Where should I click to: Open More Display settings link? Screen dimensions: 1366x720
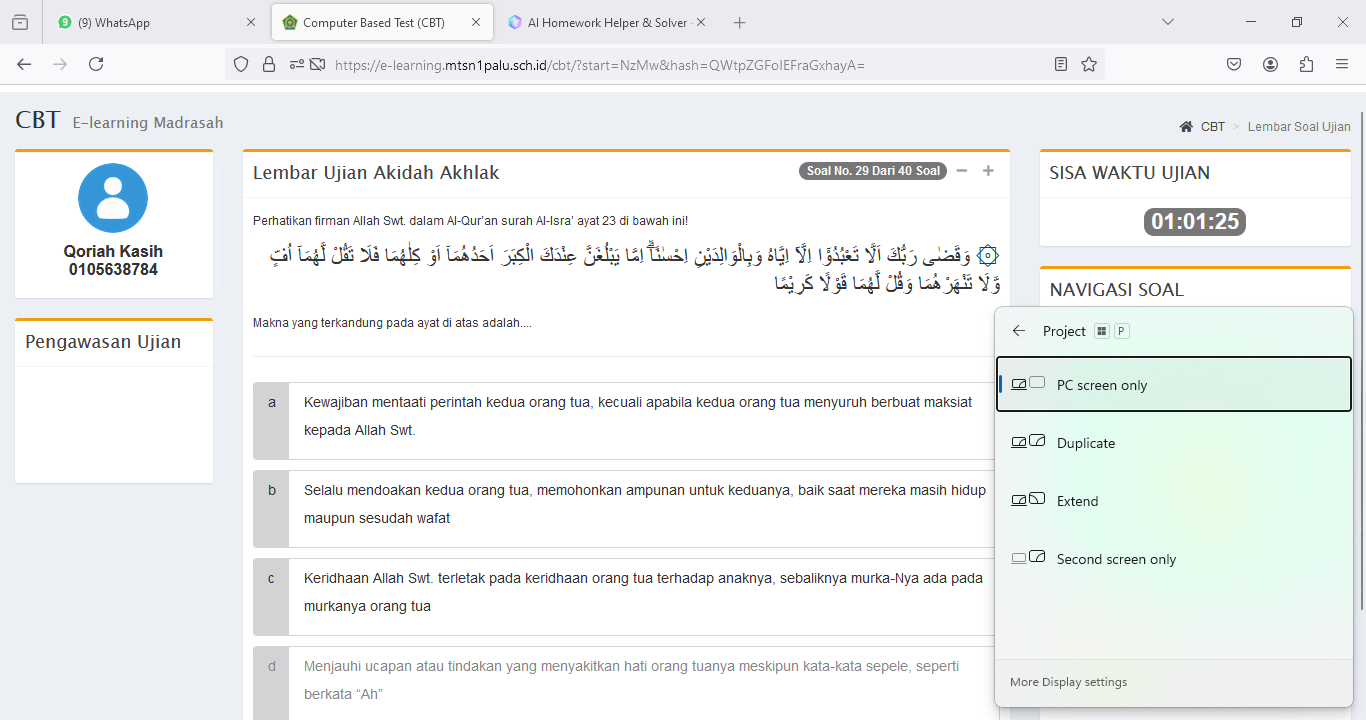click(x=1068, y=682)
